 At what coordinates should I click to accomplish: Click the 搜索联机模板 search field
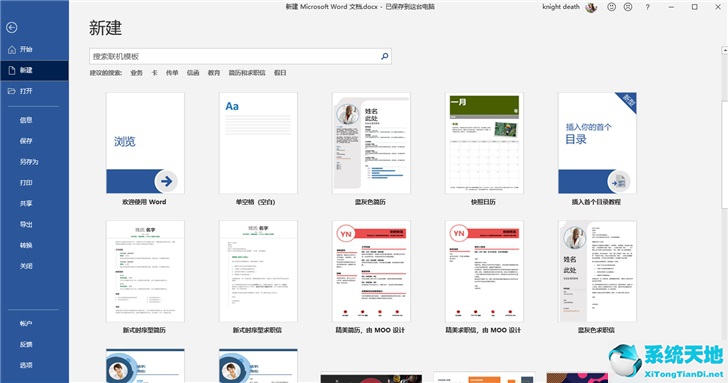240,56
